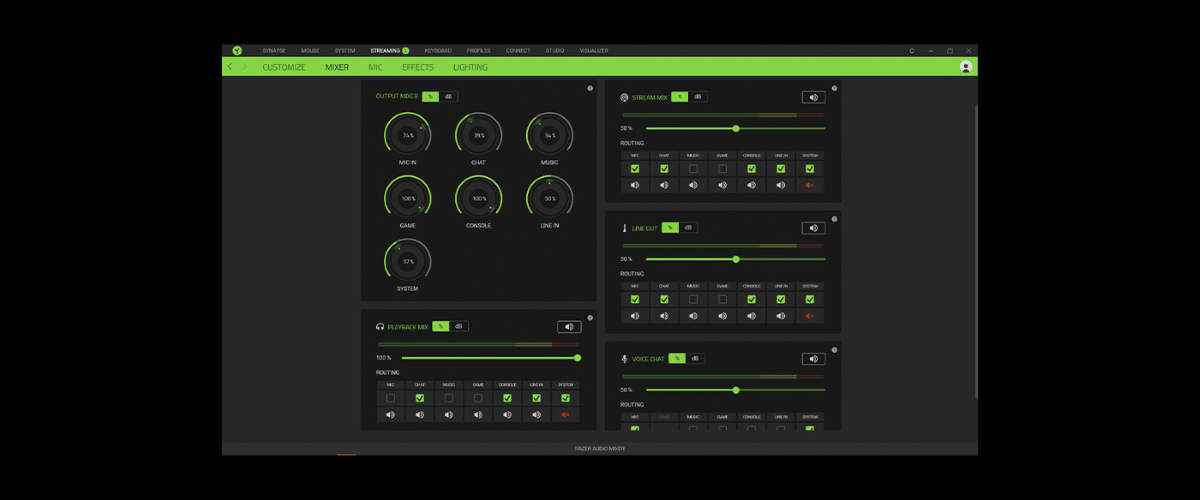The image size is (1200, 500).
Task: Click the Stream Mix volume slider handle
Action: click(x=736, y=128)
